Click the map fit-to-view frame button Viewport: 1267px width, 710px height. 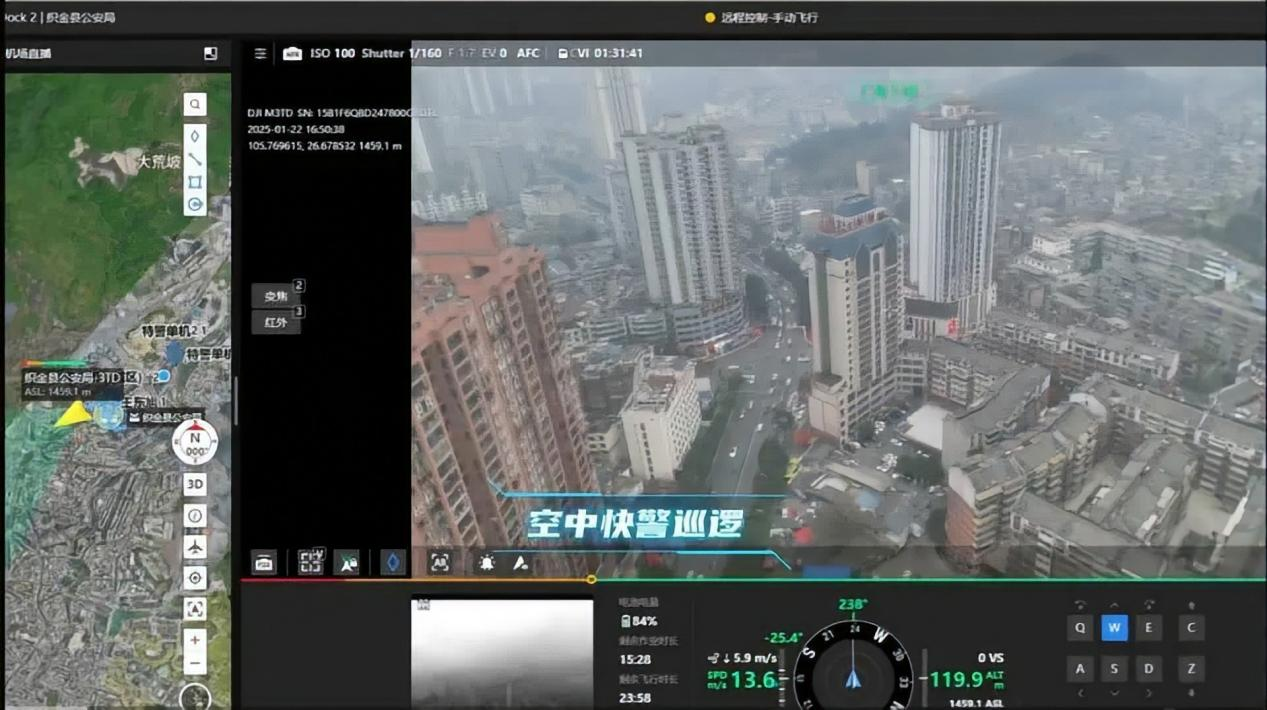click(195, 609)
